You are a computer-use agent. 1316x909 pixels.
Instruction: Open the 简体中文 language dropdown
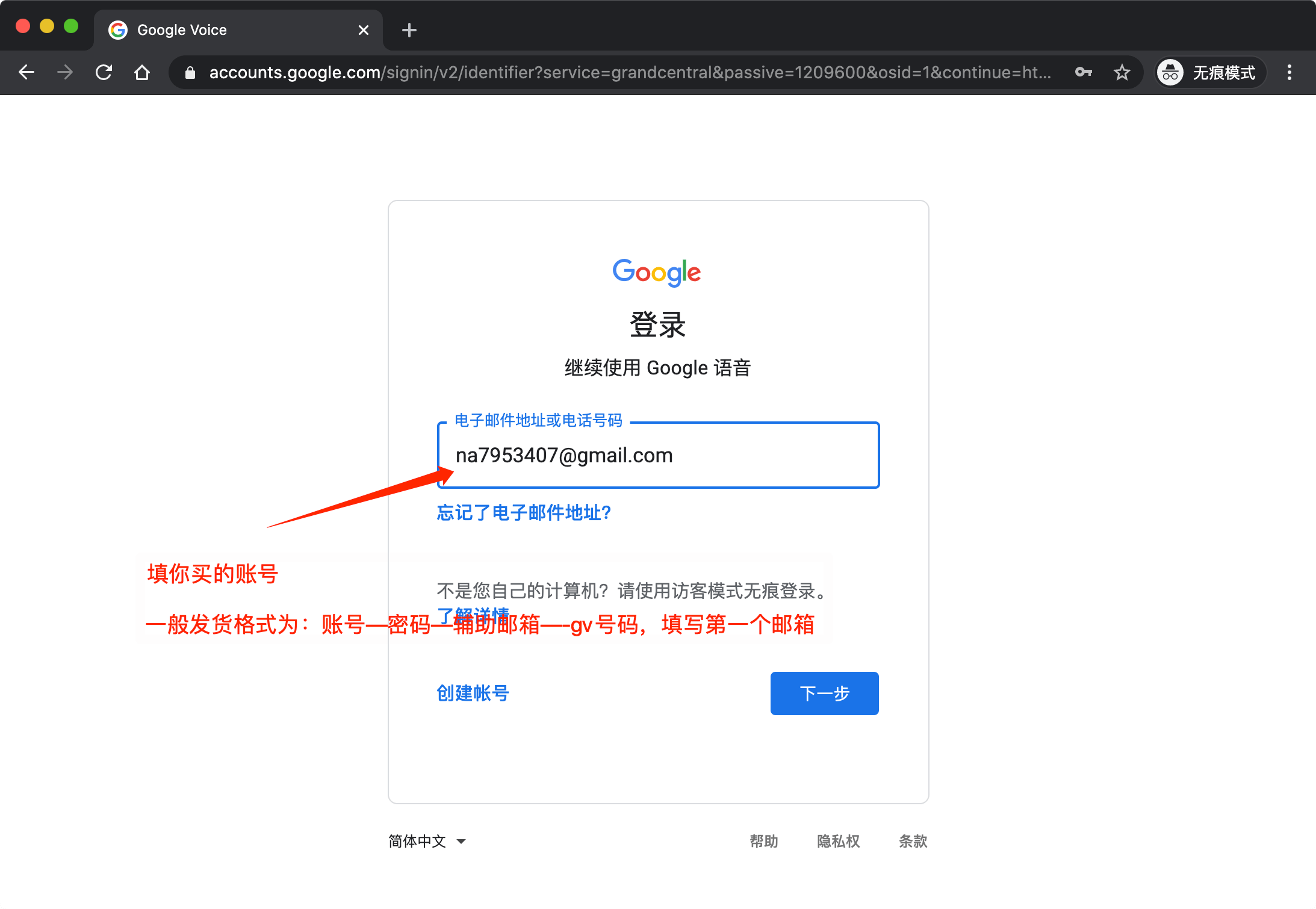pyautogui.click(x=427, y=841)
